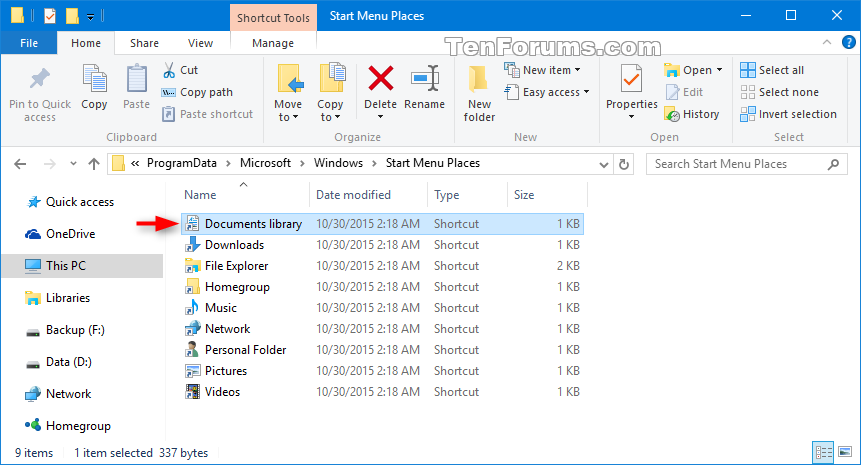Click Microsoft in the address breadcrumb
This screenshot has height=465, width=861.
coord(265,163)
